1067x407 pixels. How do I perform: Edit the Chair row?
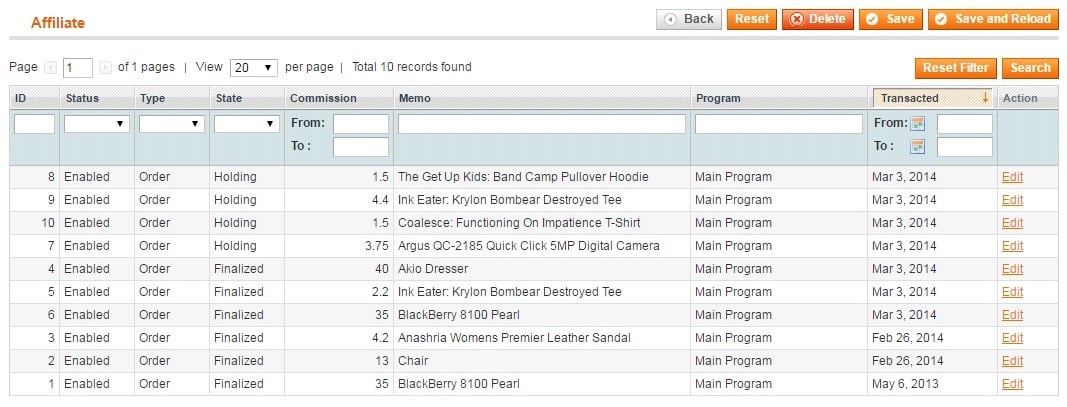coord(1012,361)
